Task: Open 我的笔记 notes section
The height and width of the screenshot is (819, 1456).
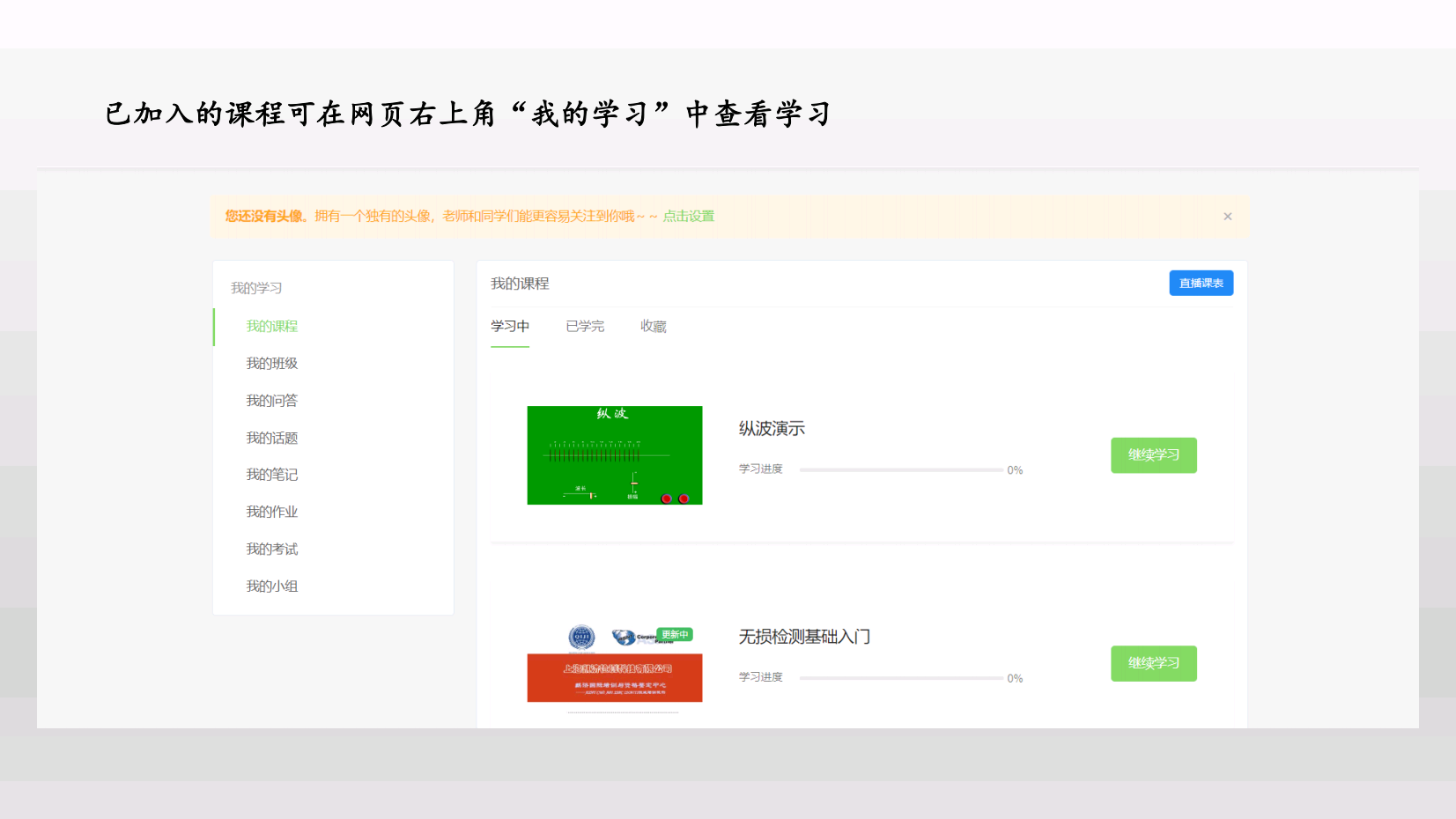Action: 272,475
